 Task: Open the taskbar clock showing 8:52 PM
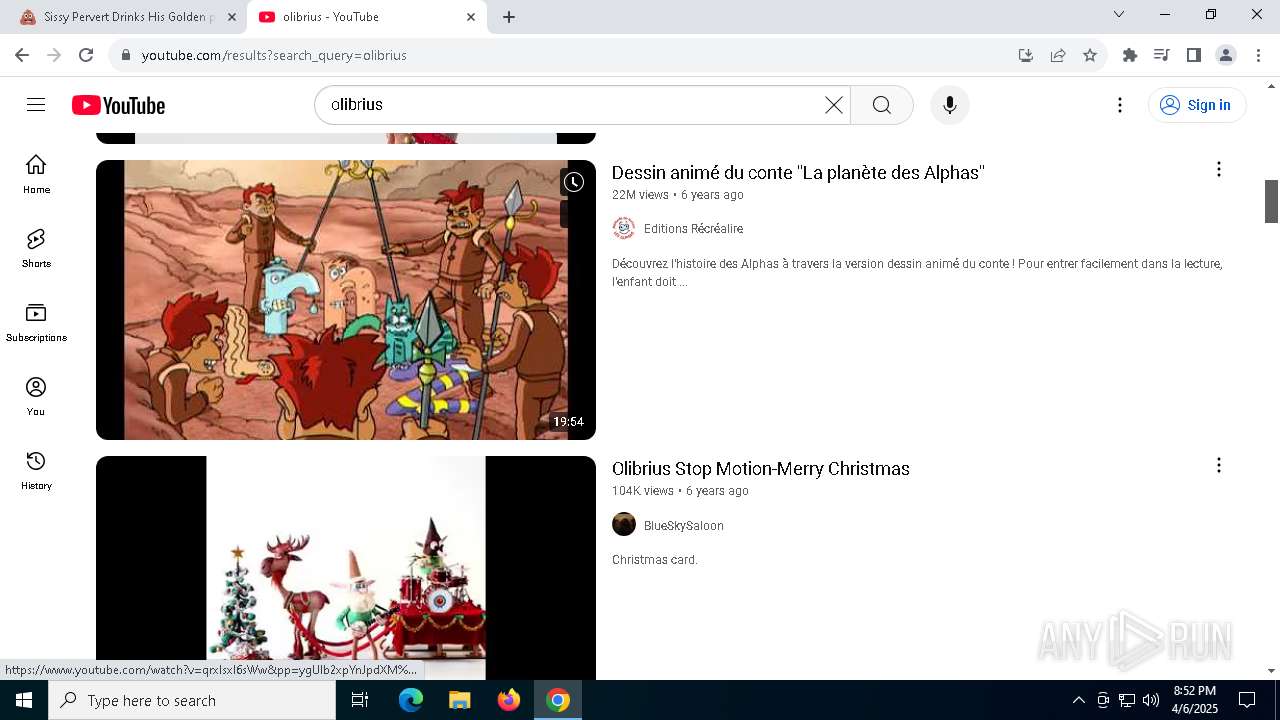pyautogui.click(x=1195, y=700)
